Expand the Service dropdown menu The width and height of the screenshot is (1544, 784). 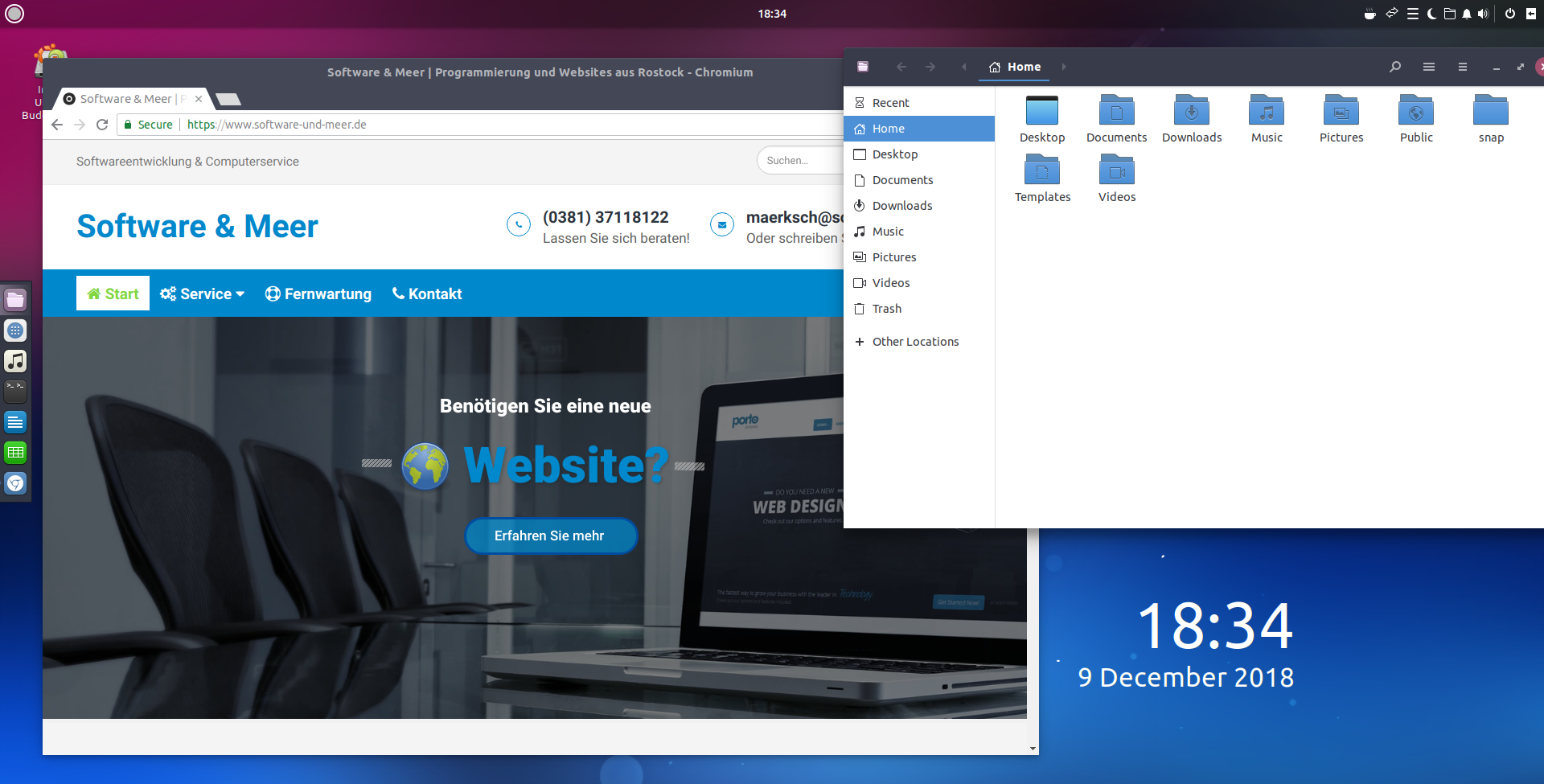coord(202,294)
